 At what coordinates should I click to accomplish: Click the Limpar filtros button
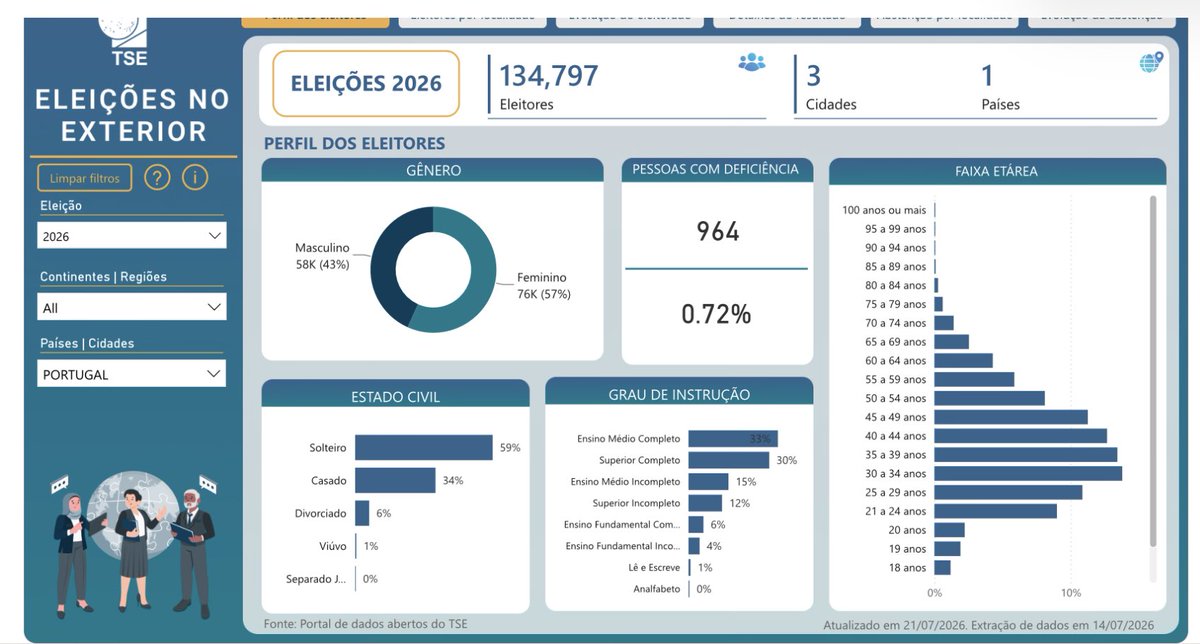coord(85,178)
